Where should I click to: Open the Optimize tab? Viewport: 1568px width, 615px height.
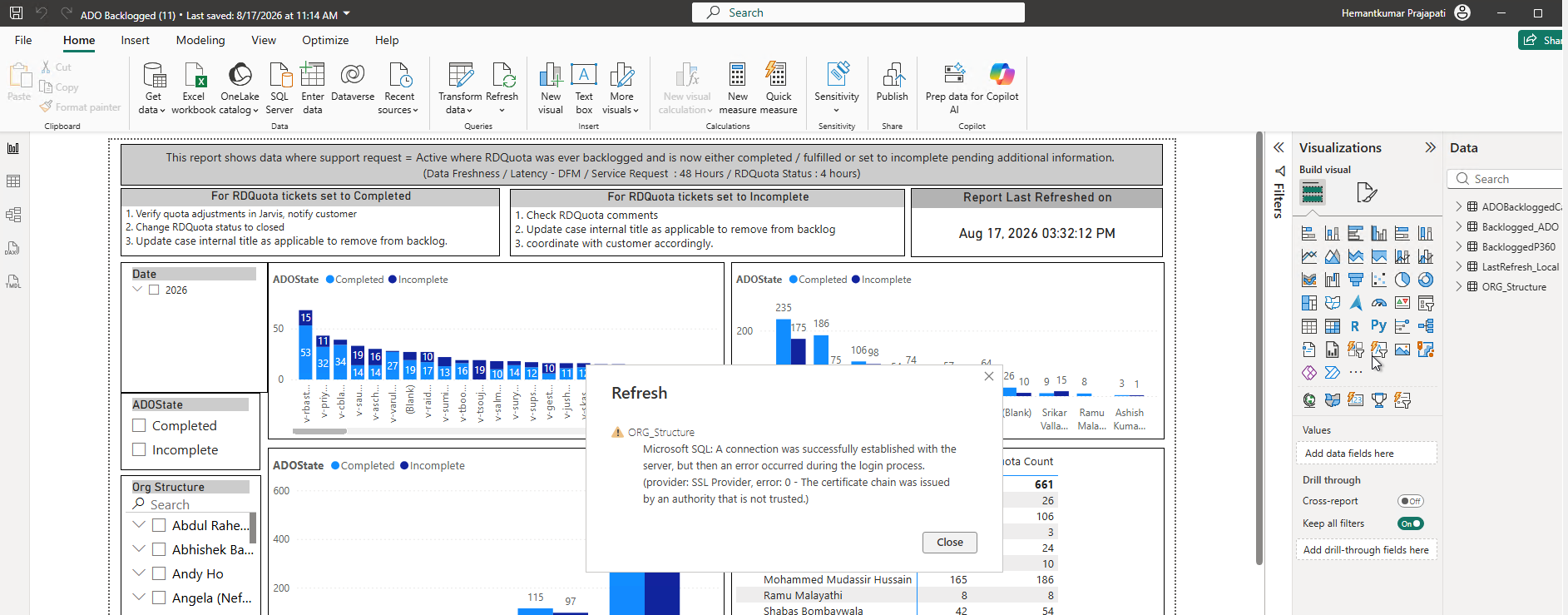pos(325,40)
